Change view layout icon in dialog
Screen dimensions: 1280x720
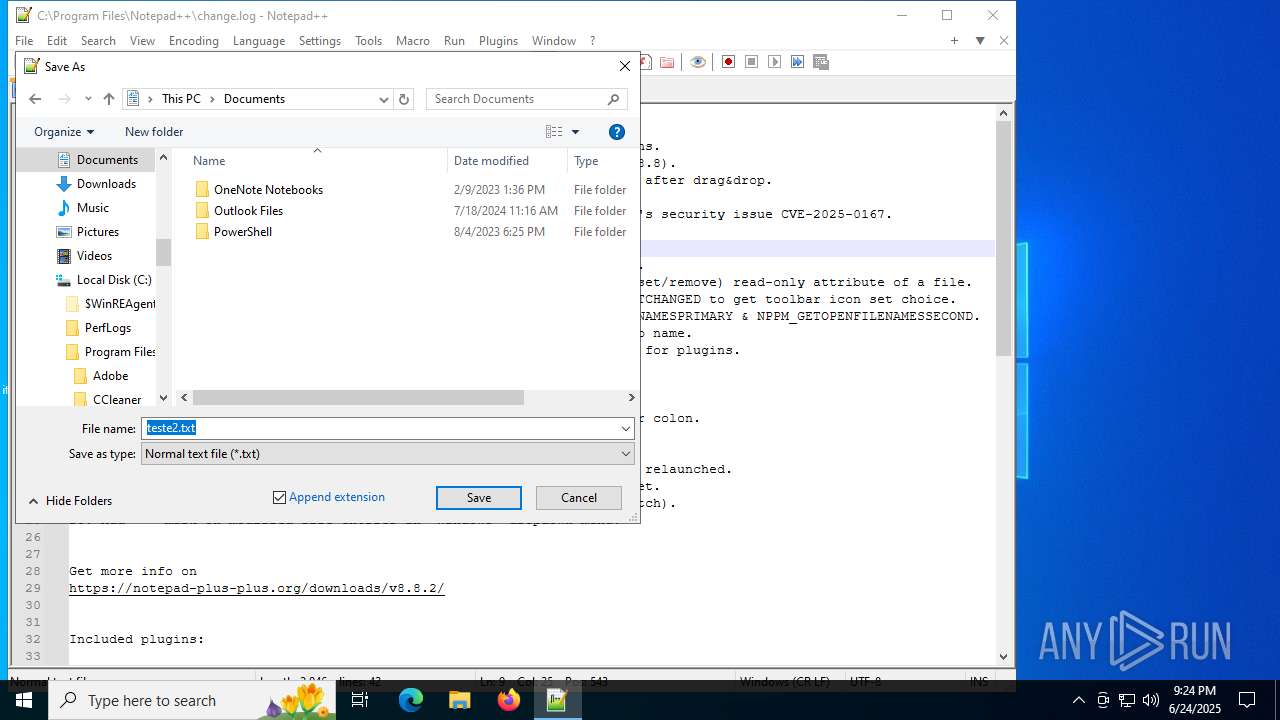click(554, 132)
